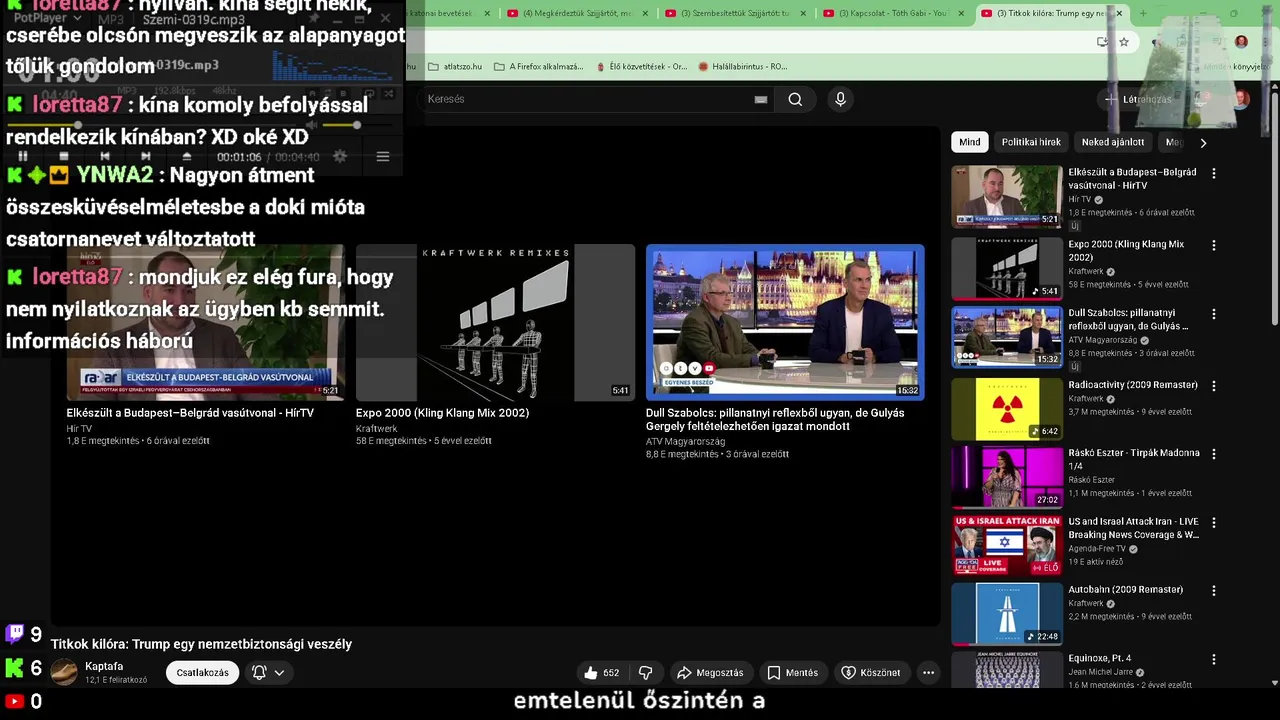The width and height of the screenshot is (1280, 720).
Task: Skip to previous track in PotPlayer
Action: coord(105,157)
